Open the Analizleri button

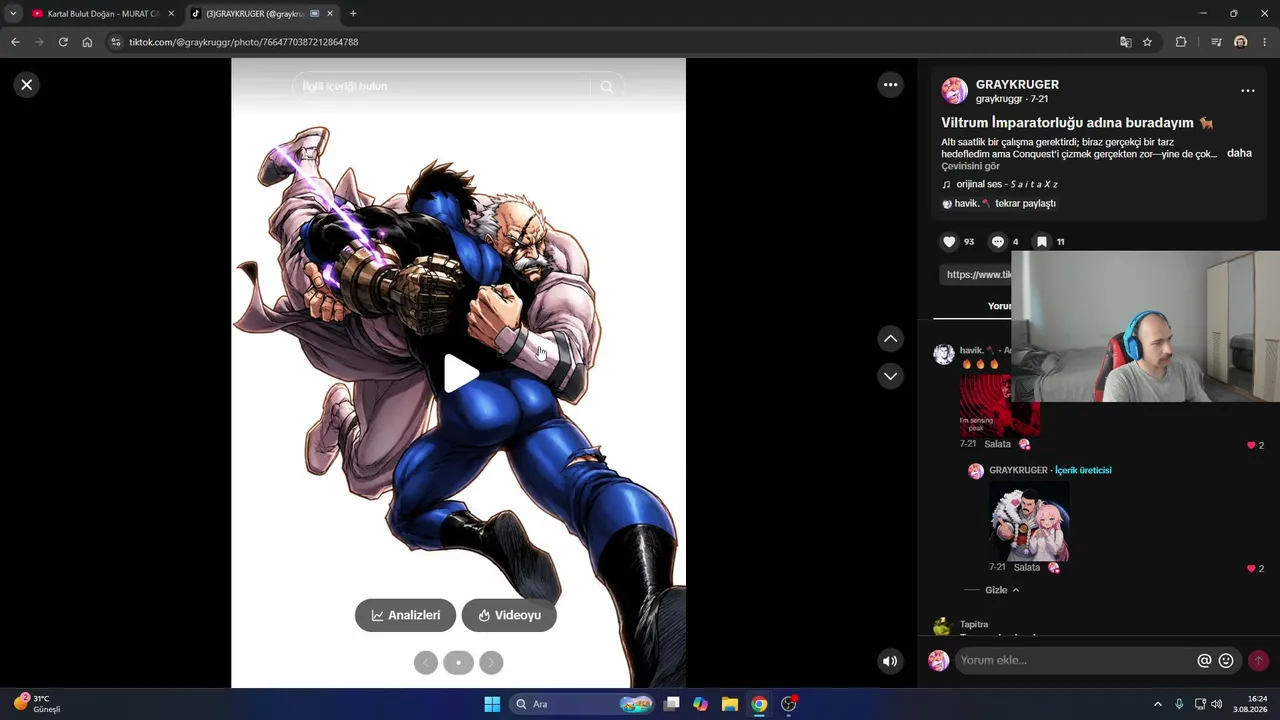405,615
